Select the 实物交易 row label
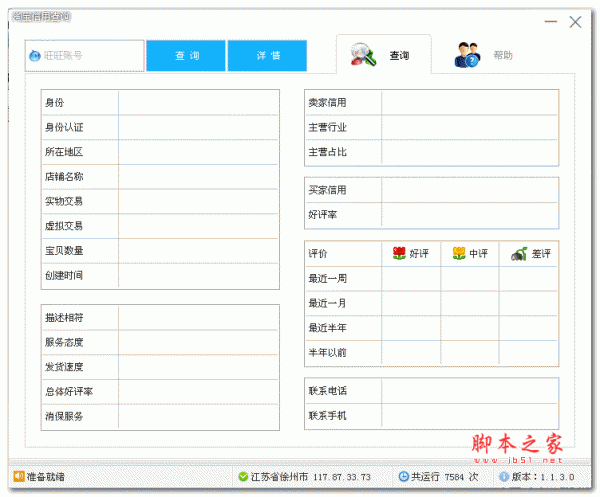 (64, 201)
